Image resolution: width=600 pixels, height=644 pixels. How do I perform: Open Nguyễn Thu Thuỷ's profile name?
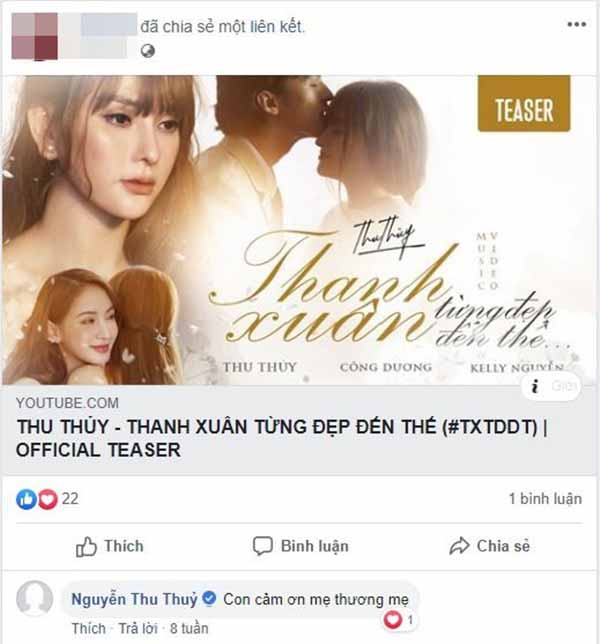click(x=134, y=599)
